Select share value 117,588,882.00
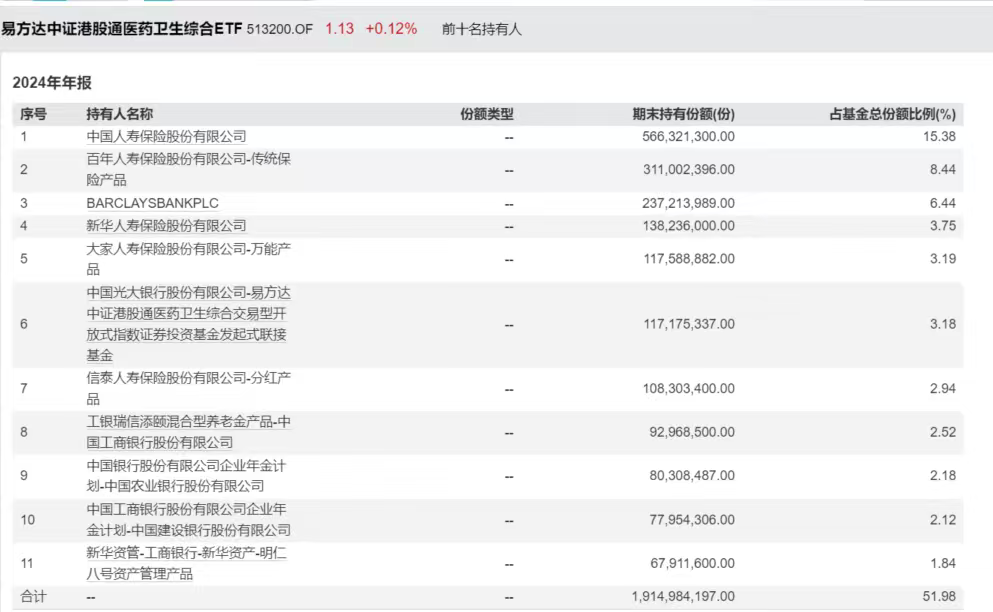This screenshot has height=612, width=993. click(x=689, y=258)
